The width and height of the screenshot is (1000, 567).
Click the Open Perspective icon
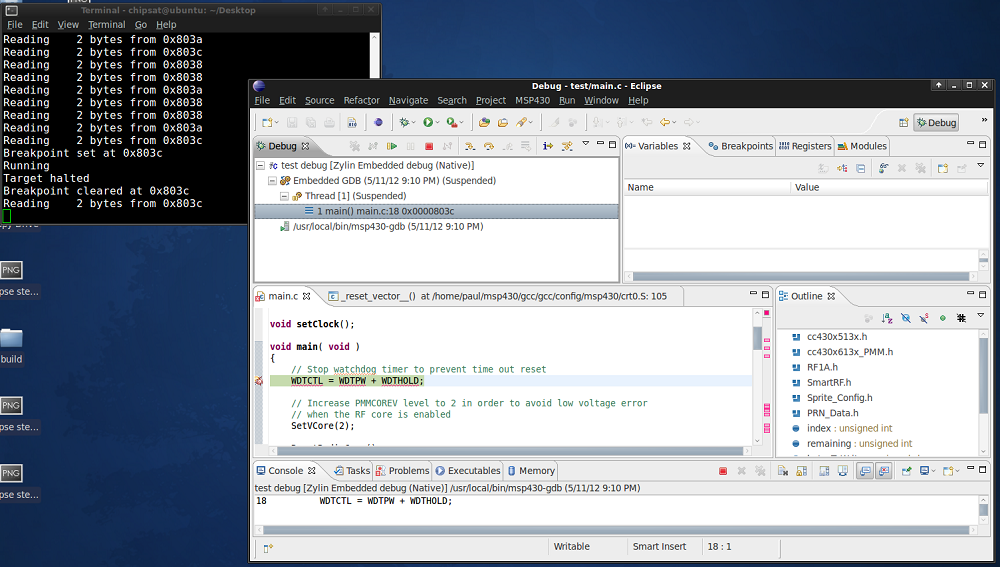[x=903, y=122]
